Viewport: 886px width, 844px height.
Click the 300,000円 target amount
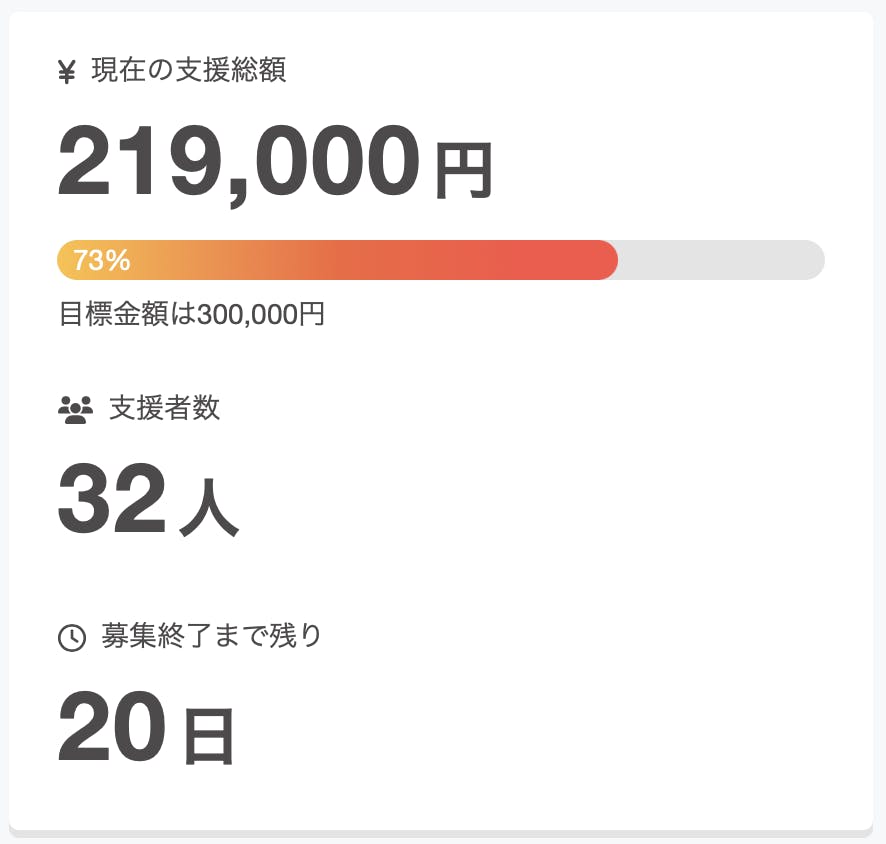click(261, 314)
